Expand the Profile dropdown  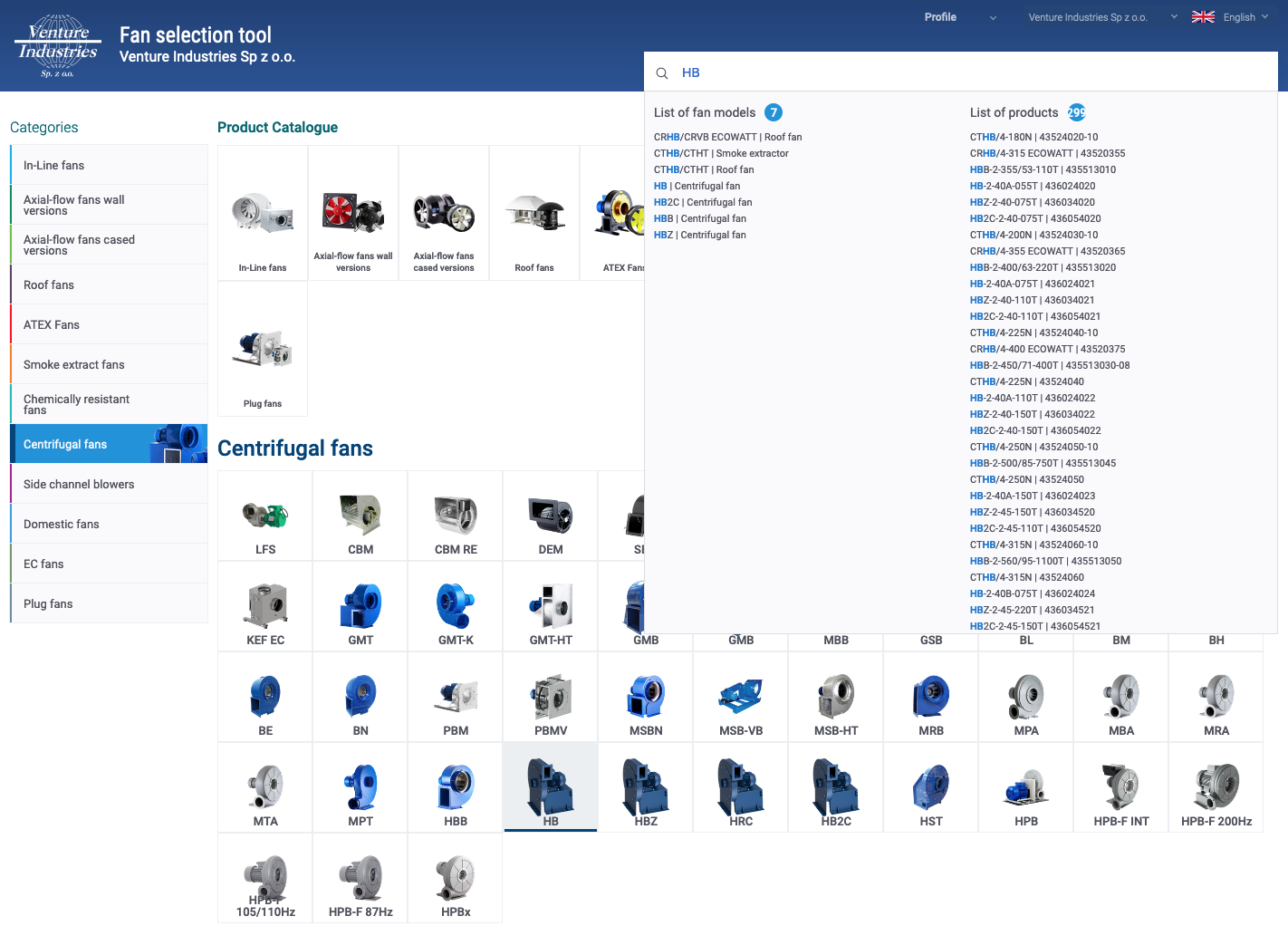coord(960,17)
